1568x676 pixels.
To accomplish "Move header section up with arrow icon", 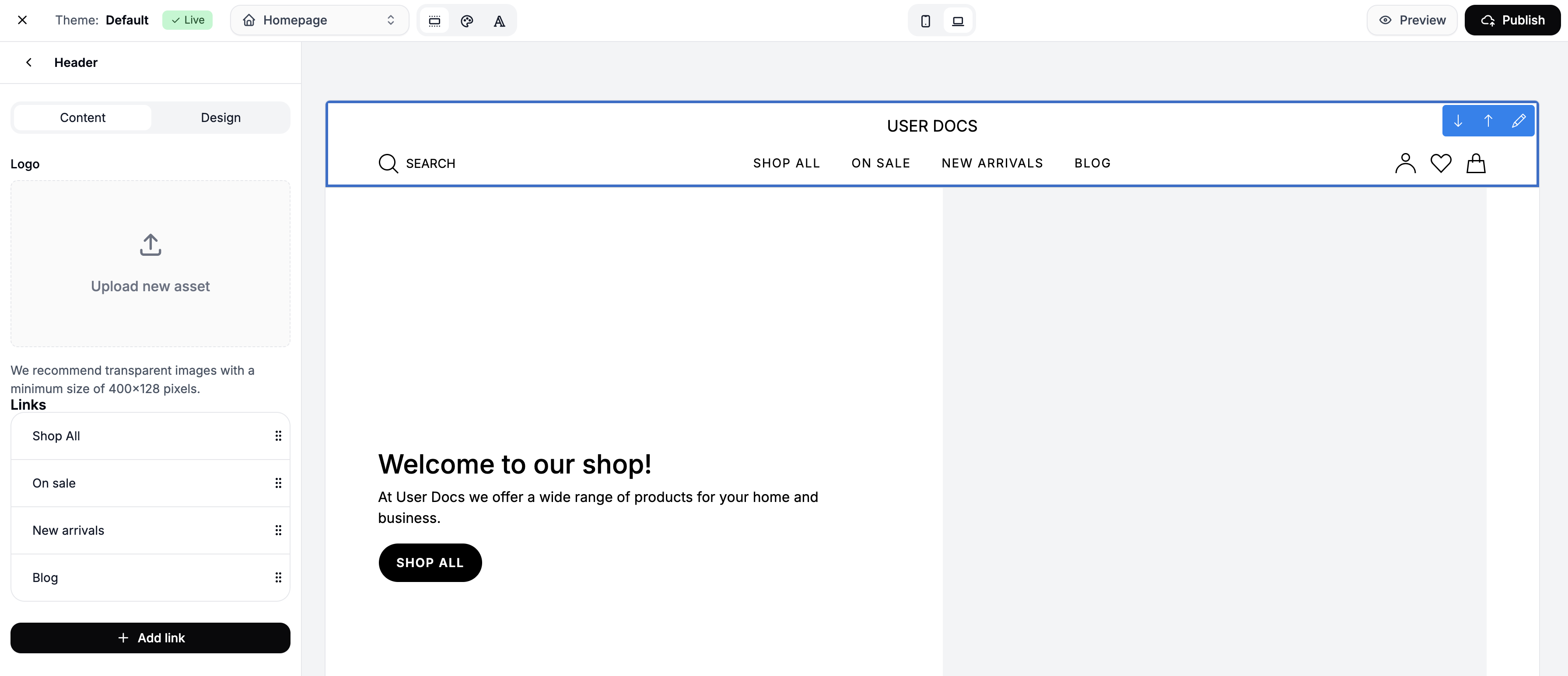I will pyautogui.click(x=1488, y=121).
